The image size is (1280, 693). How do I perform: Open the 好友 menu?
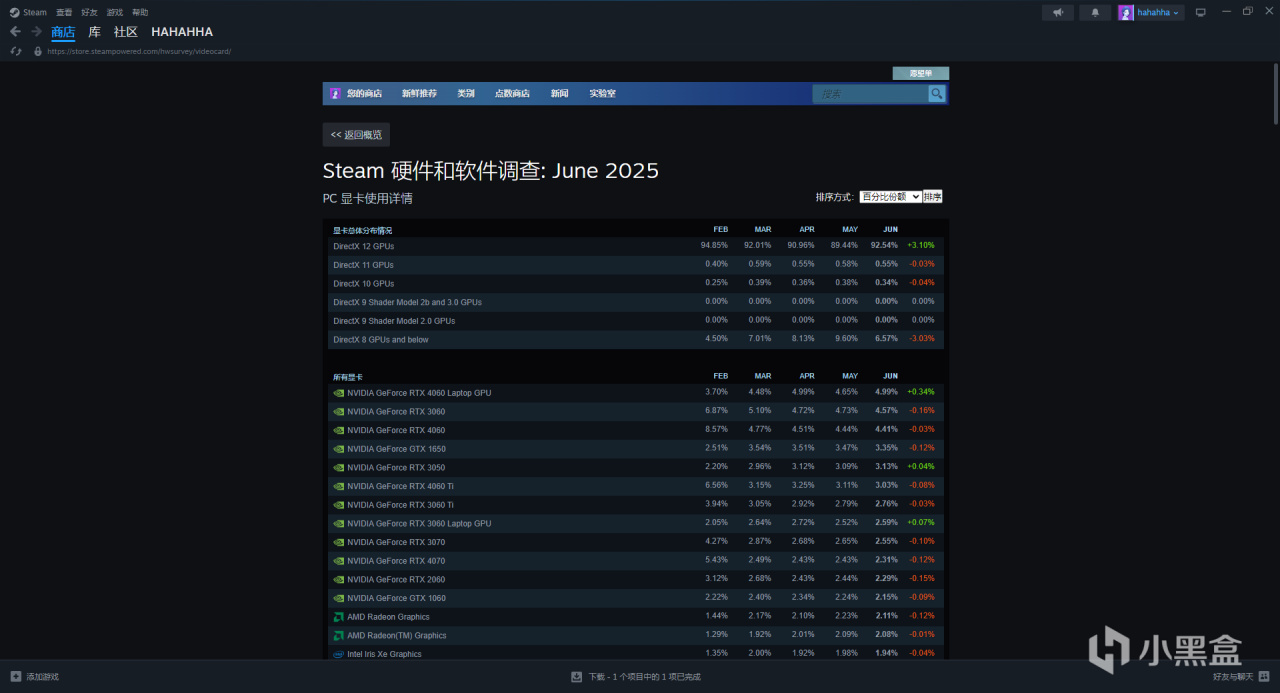pyautogui.click(x=89, y=12)
